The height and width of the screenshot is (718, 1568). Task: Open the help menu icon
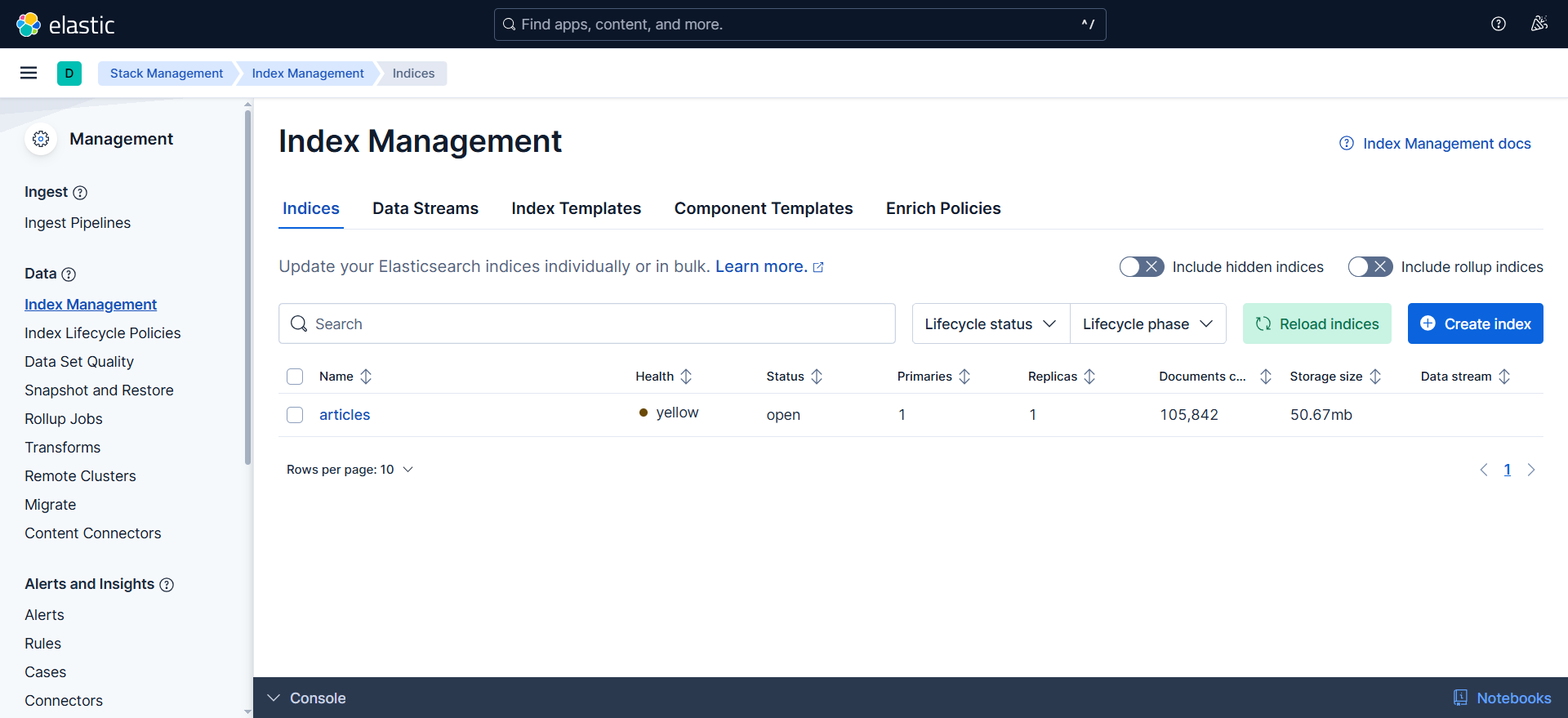click(x=1499, y=24)
